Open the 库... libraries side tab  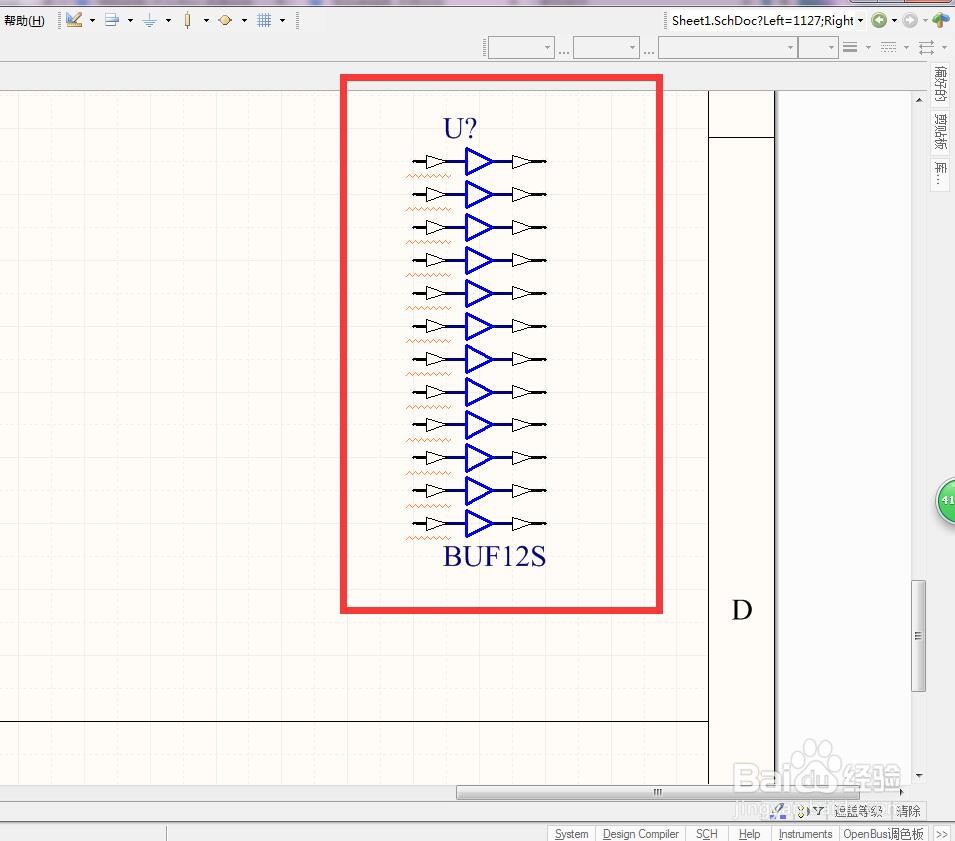click(x=941, y=174)
